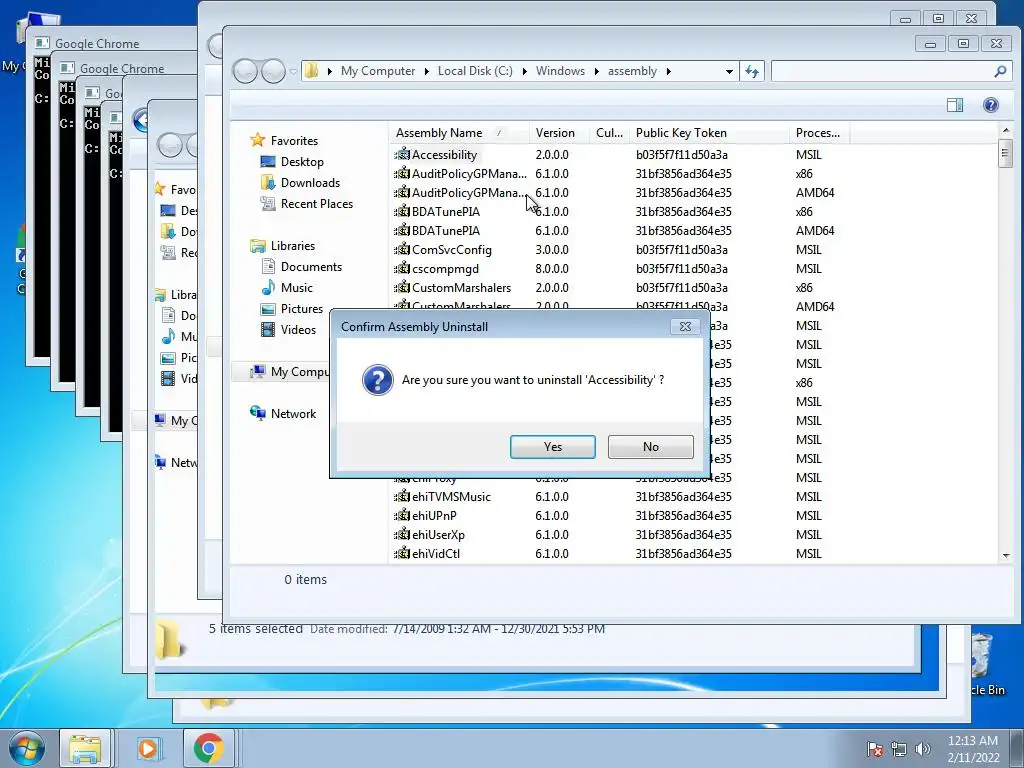Sort by the Culture column header

click(x=609, y=133)
